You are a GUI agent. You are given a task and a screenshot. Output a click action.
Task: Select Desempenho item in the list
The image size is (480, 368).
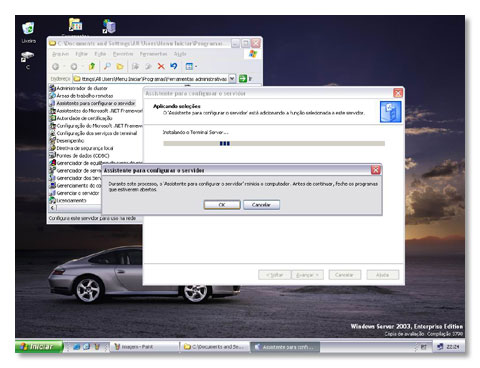[67, 141]
